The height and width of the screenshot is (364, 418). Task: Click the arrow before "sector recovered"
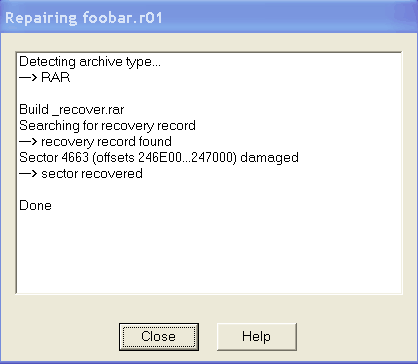point(28,174)
